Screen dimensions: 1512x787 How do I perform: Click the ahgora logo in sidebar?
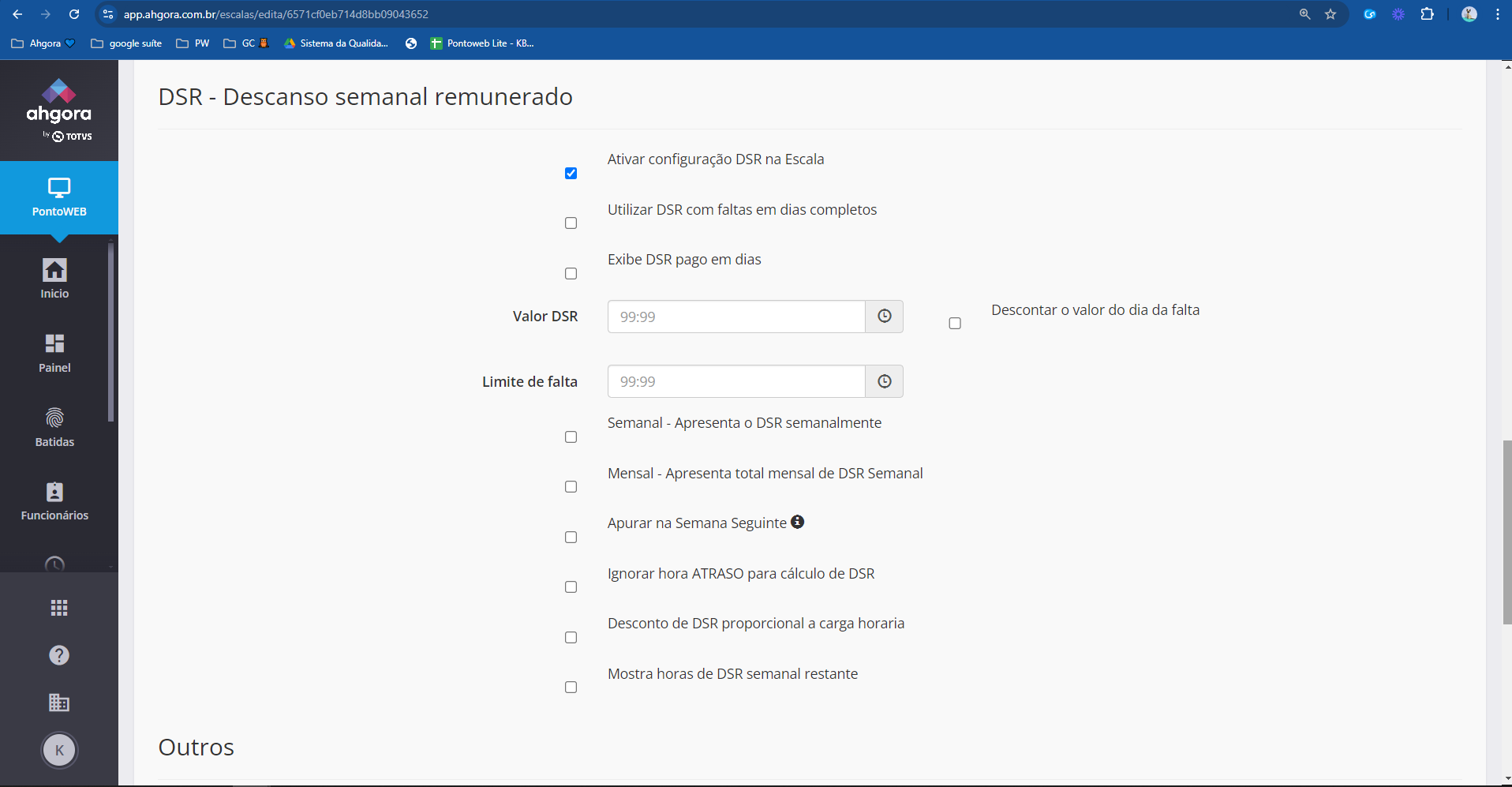point(59,111)
